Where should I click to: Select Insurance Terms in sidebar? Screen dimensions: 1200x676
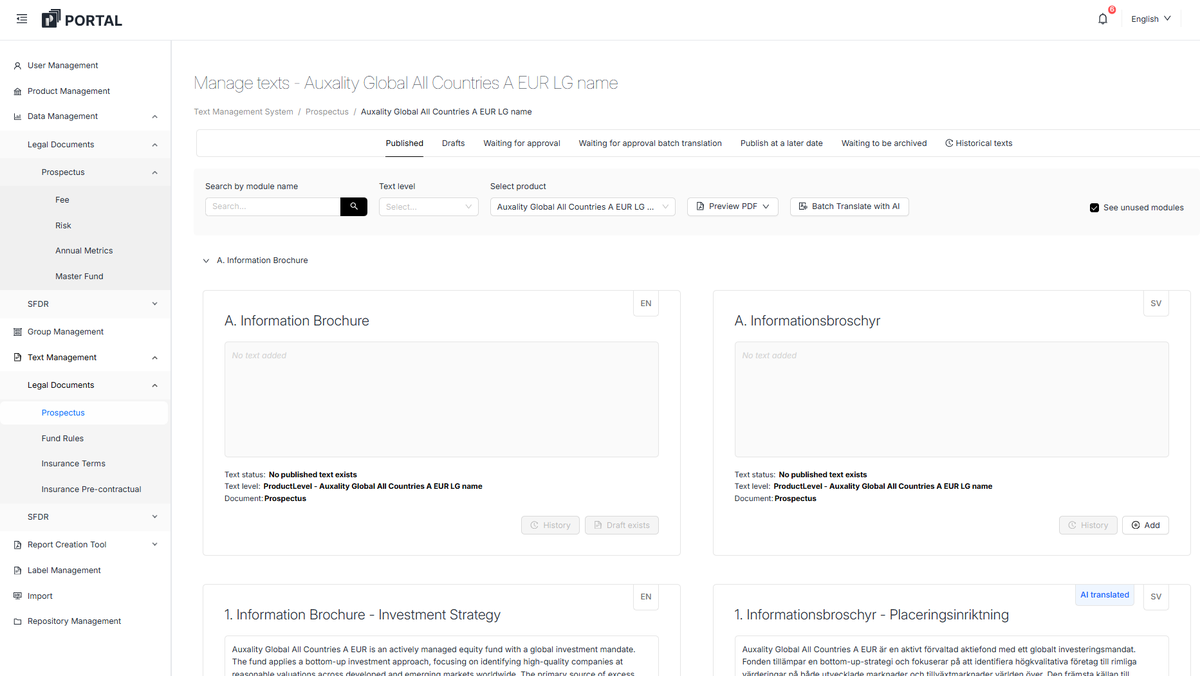[73, 464]
